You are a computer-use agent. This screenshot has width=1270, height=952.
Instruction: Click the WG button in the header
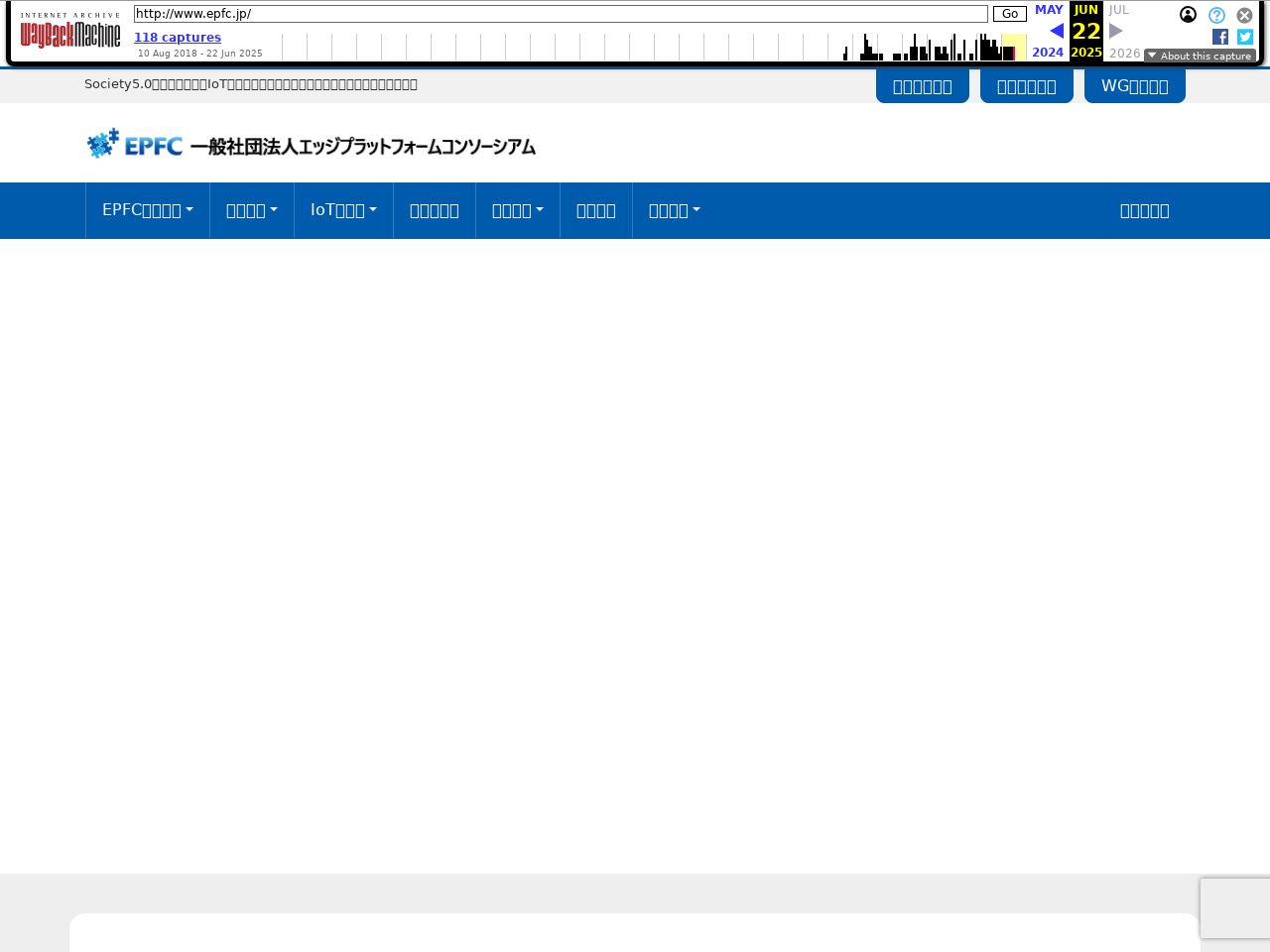pyautogui.click(x=1134, y=86)
